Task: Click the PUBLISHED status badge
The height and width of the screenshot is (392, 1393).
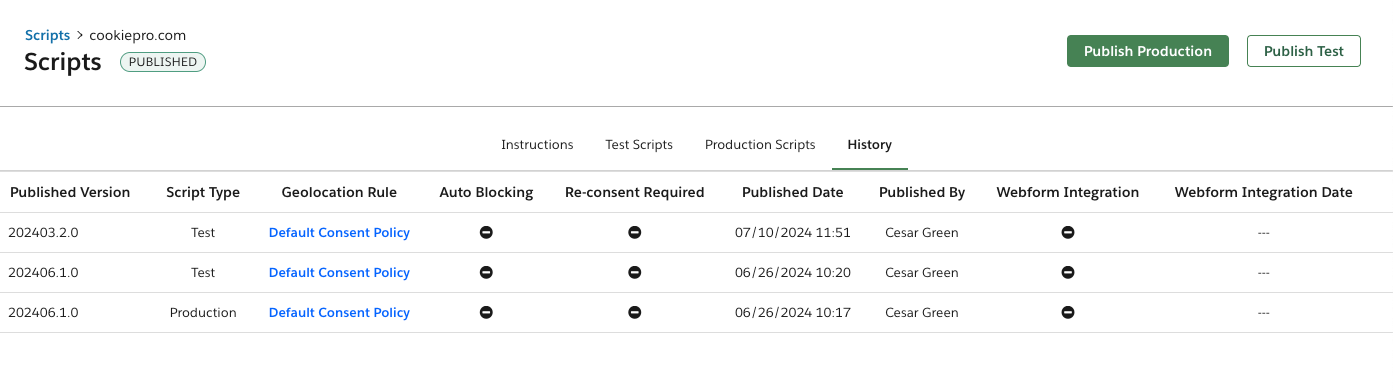Action: [x=163, y=62]
